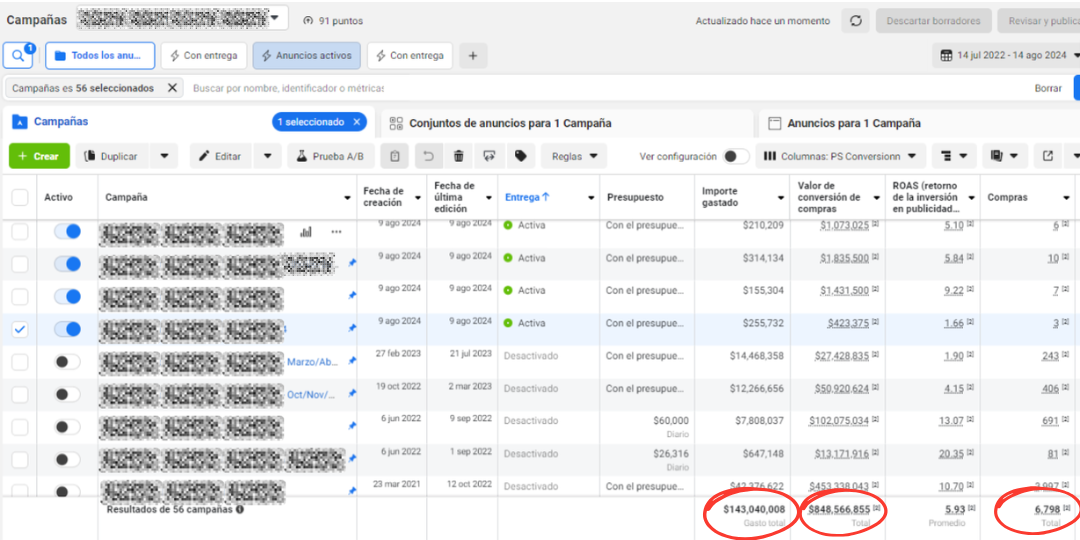Open the campaign link ending 'Marzo/Ab...'
This screenshot has height=540, width=1080.
pyautogui.click(x=311, y=362)
